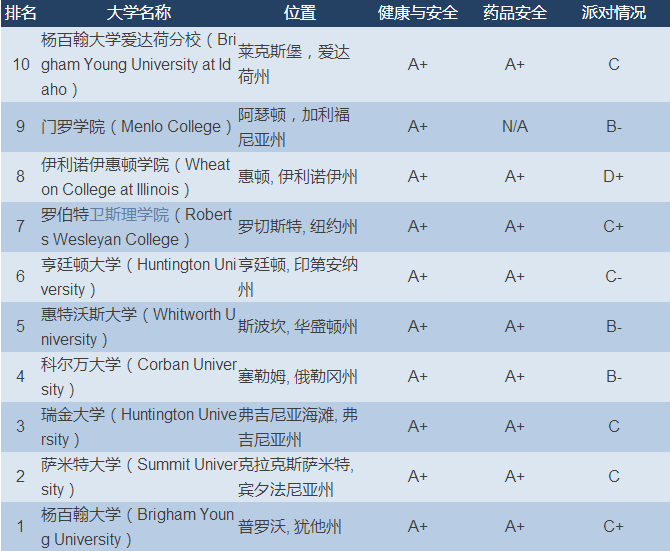This screenshot has width=670, height=551.
Task: Click the location 阿瑟顿，加利福尼亚州
Action: click(294, 127)
